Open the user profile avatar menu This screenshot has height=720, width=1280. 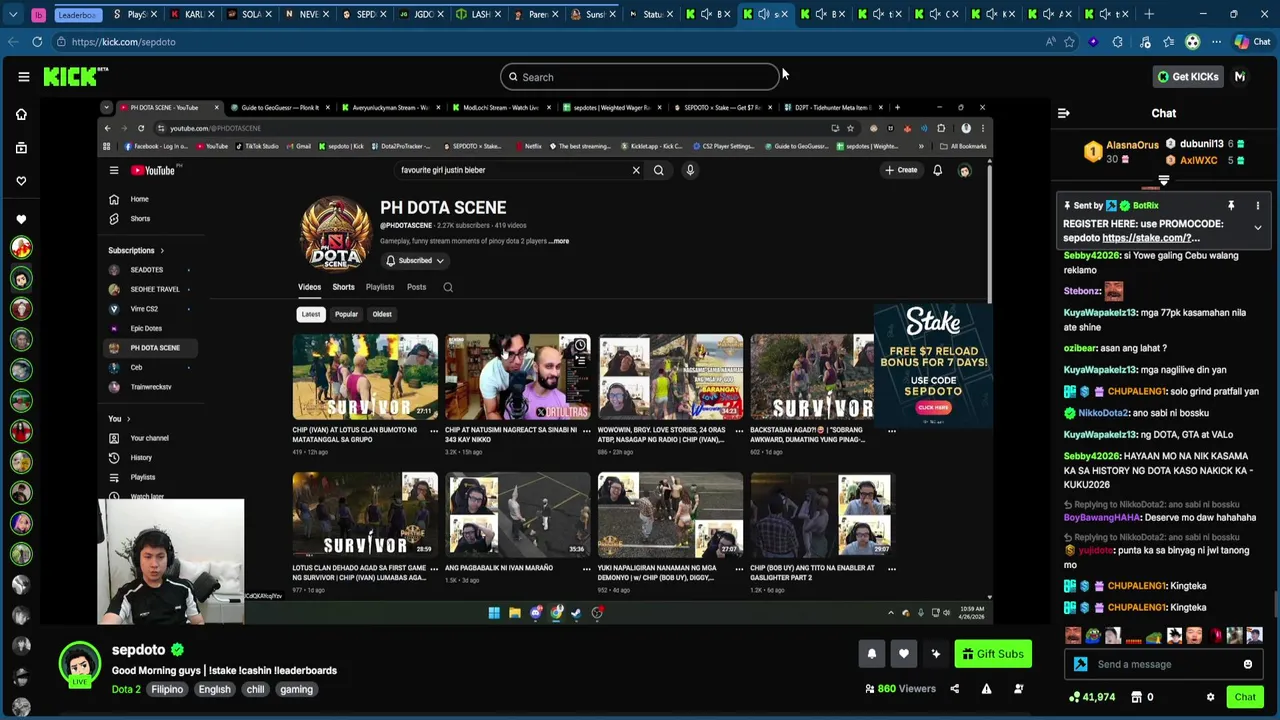point(1240,77)
